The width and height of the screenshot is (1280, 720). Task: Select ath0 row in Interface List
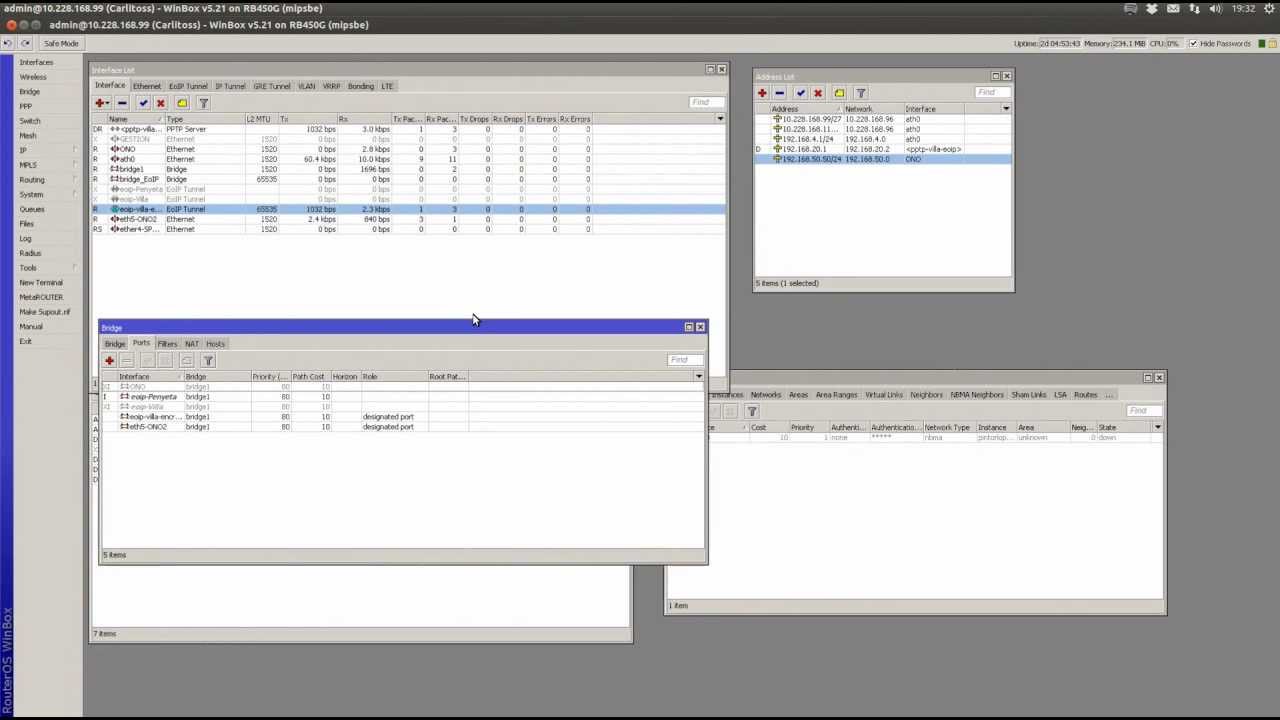408,159
